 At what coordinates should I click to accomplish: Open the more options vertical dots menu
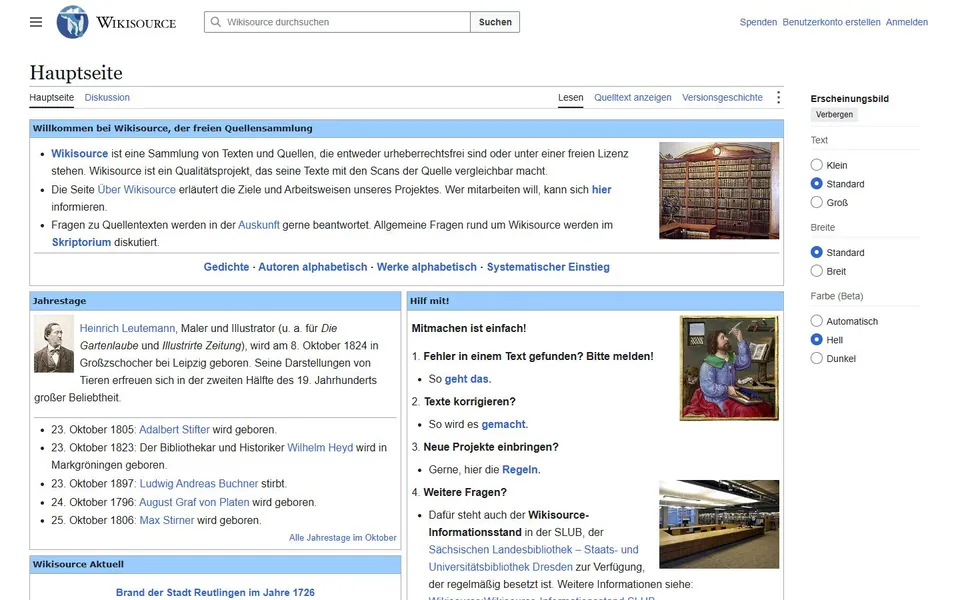778,97
